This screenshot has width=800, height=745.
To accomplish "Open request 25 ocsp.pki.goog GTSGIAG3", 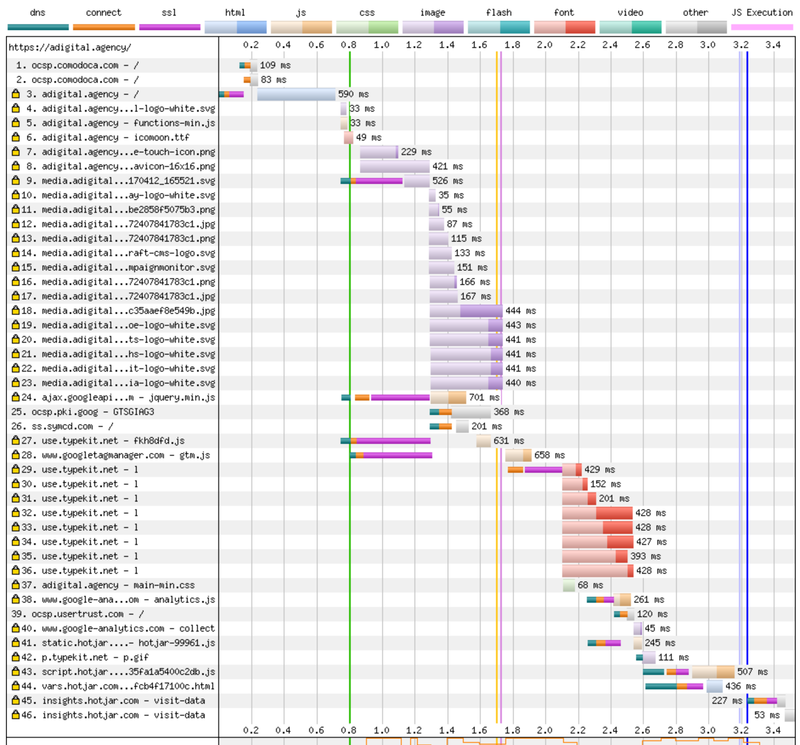I will [83, 412].
